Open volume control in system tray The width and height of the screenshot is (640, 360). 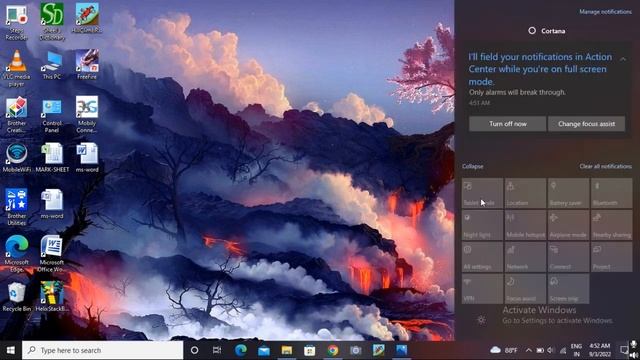point(551,350)
